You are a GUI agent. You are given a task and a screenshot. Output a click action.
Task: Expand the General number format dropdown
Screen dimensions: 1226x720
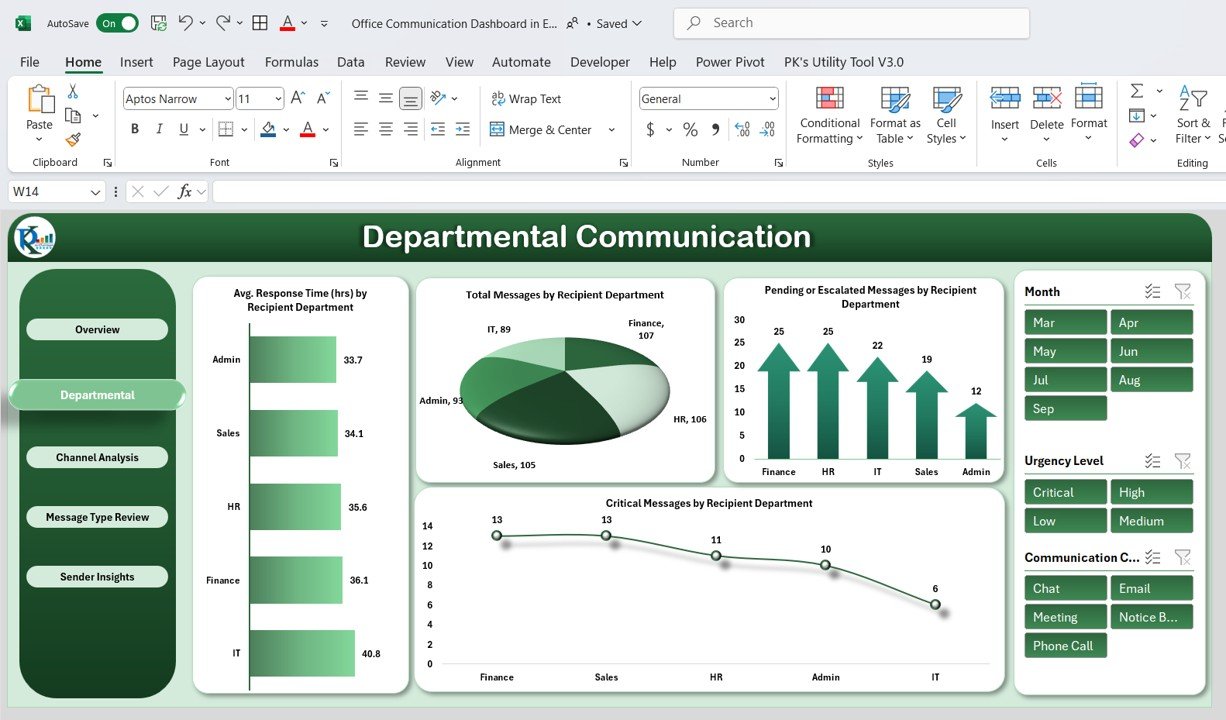(772, 99)
